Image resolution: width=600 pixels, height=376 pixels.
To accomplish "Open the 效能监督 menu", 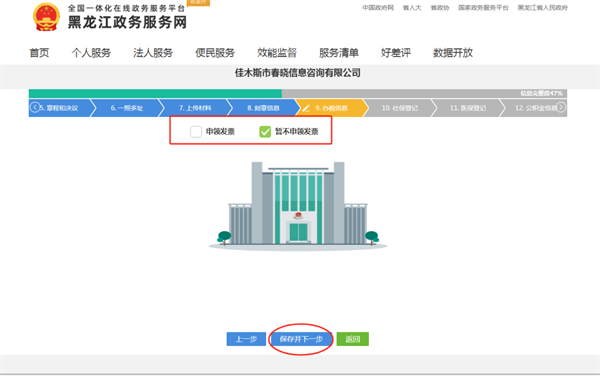I will click(x=277, y=53).
